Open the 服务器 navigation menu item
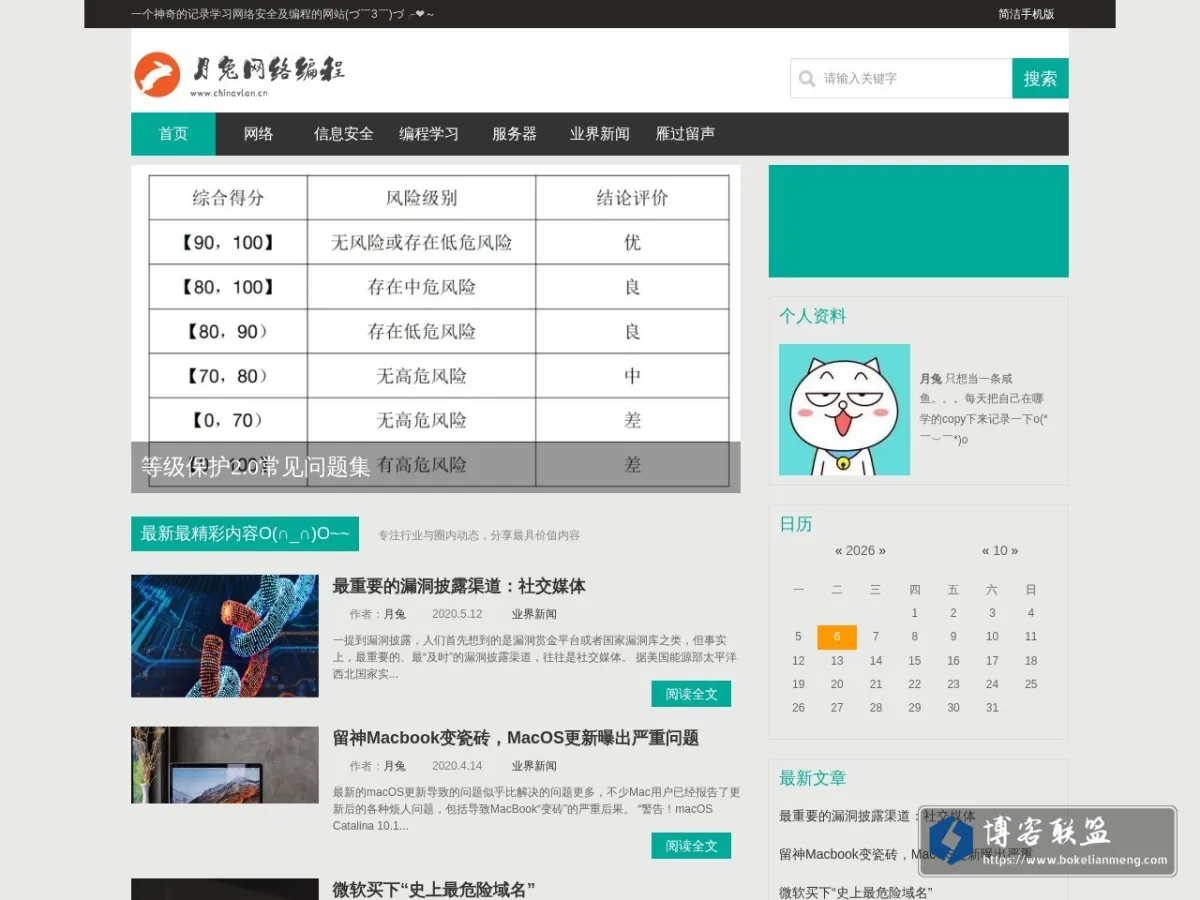 point(514,134)
